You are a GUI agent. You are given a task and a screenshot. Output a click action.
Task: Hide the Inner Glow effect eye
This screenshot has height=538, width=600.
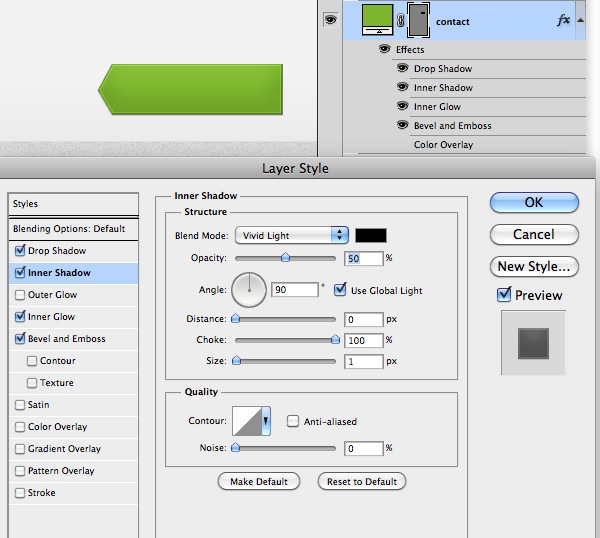pos(402,106)
